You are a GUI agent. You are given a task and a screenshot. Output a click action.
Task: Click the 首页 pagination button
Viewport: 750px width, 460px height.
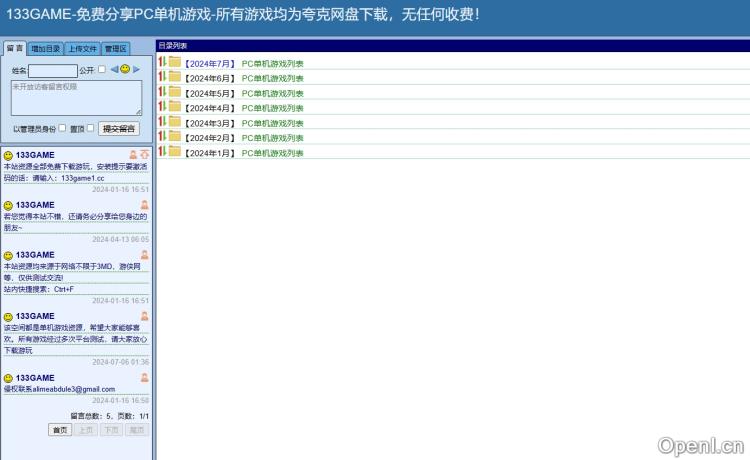coord(60,429)
